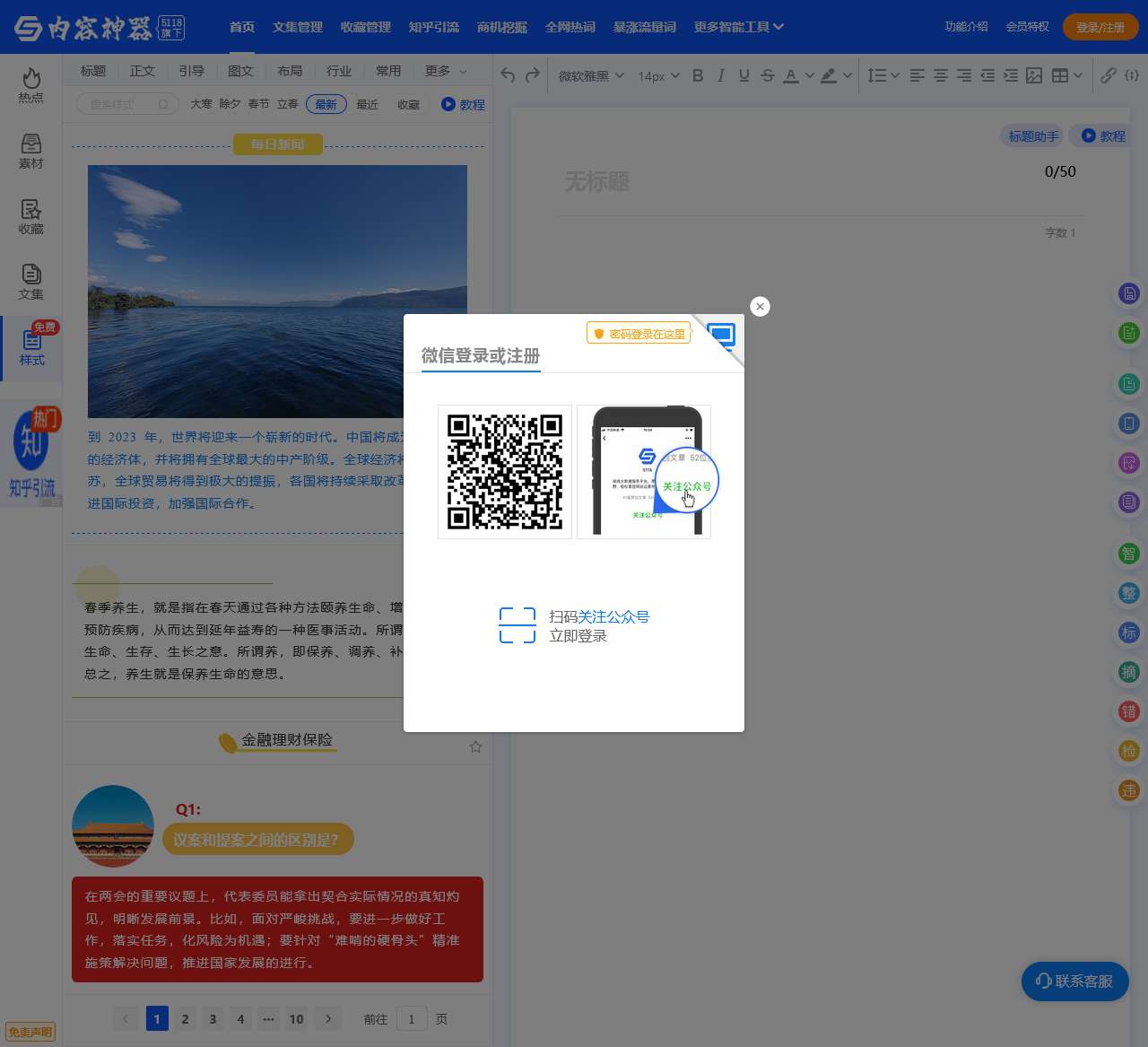Close the WeChat login dialog

click(x=760, y=306)
